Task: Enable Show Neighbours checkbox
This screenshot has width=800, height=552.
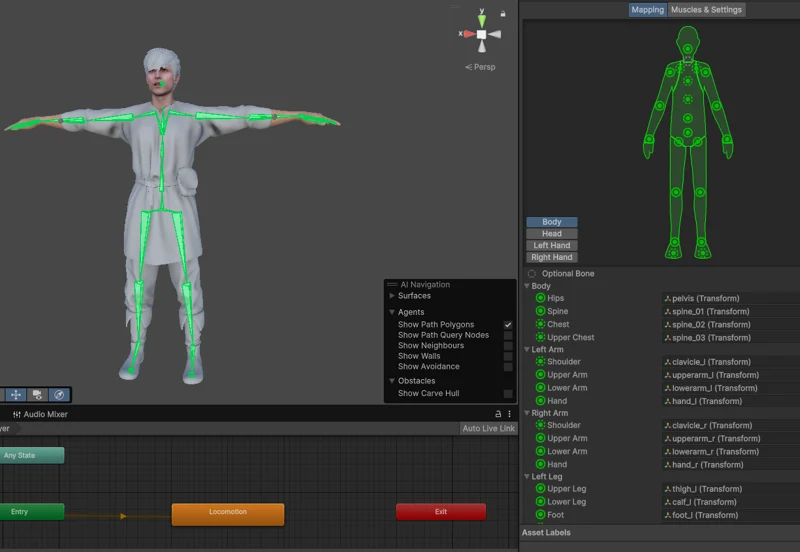Action: pos(508,345)
